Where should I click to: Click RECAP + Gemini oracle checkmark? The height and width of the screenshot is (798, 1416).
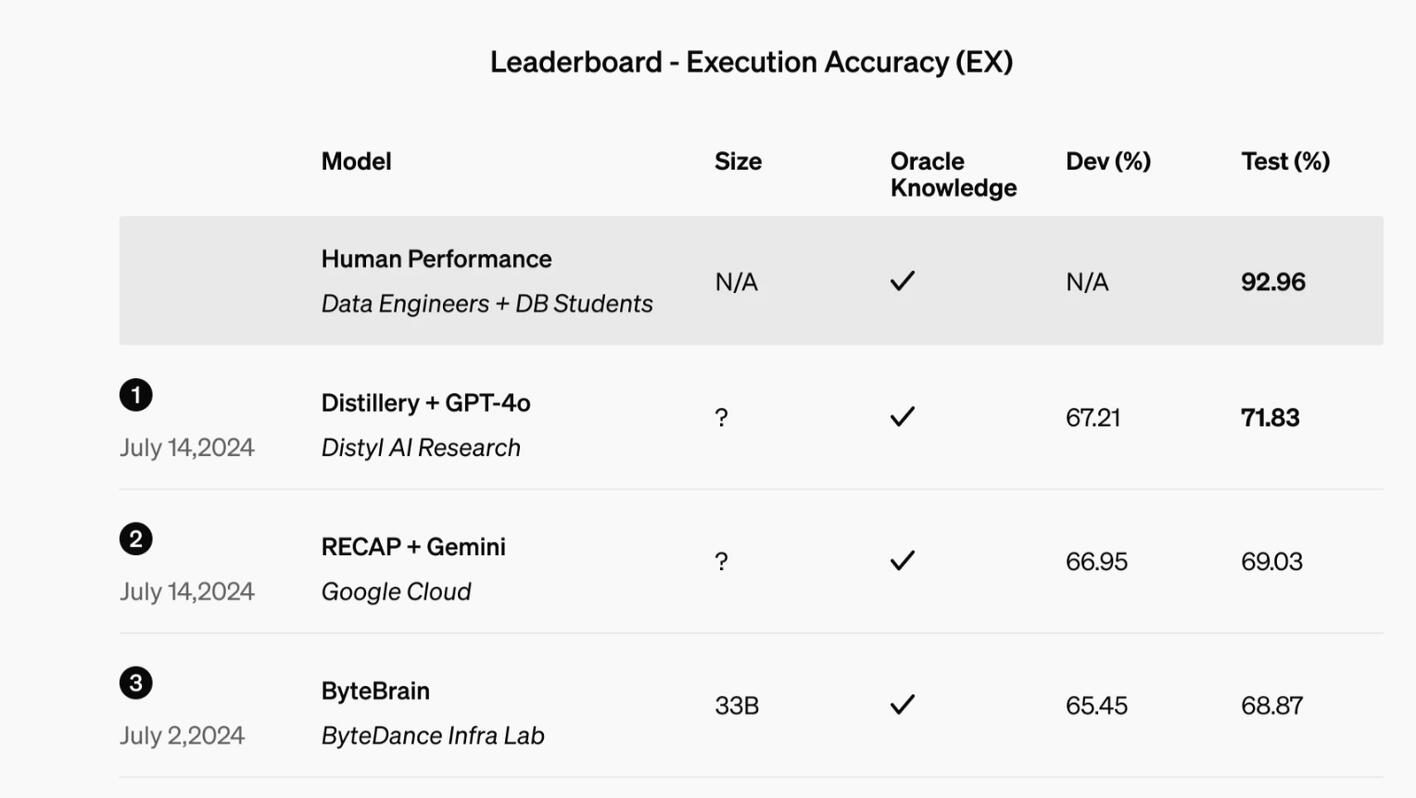pos(902,561)
